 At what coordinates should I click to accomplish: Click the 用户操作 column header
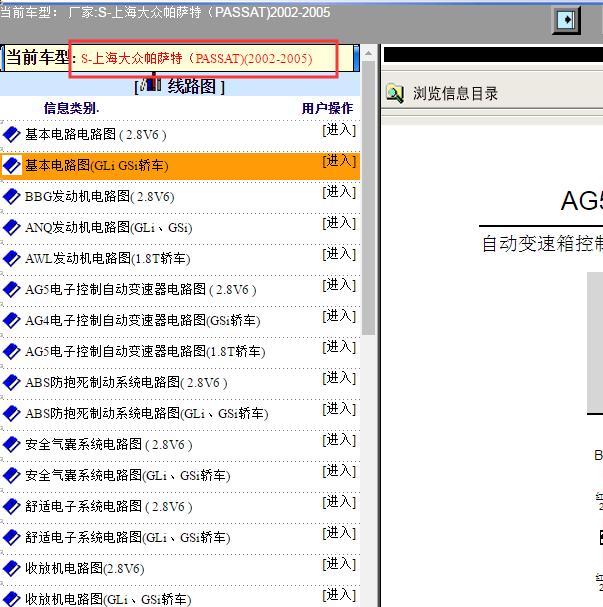(x=327, y=108)
